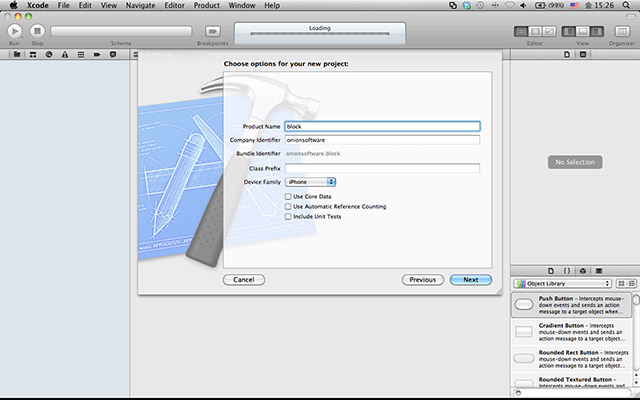640x400 pixels.
Task: Open Spotlight search magnifier icon
Action: click(x=626, y=5)
